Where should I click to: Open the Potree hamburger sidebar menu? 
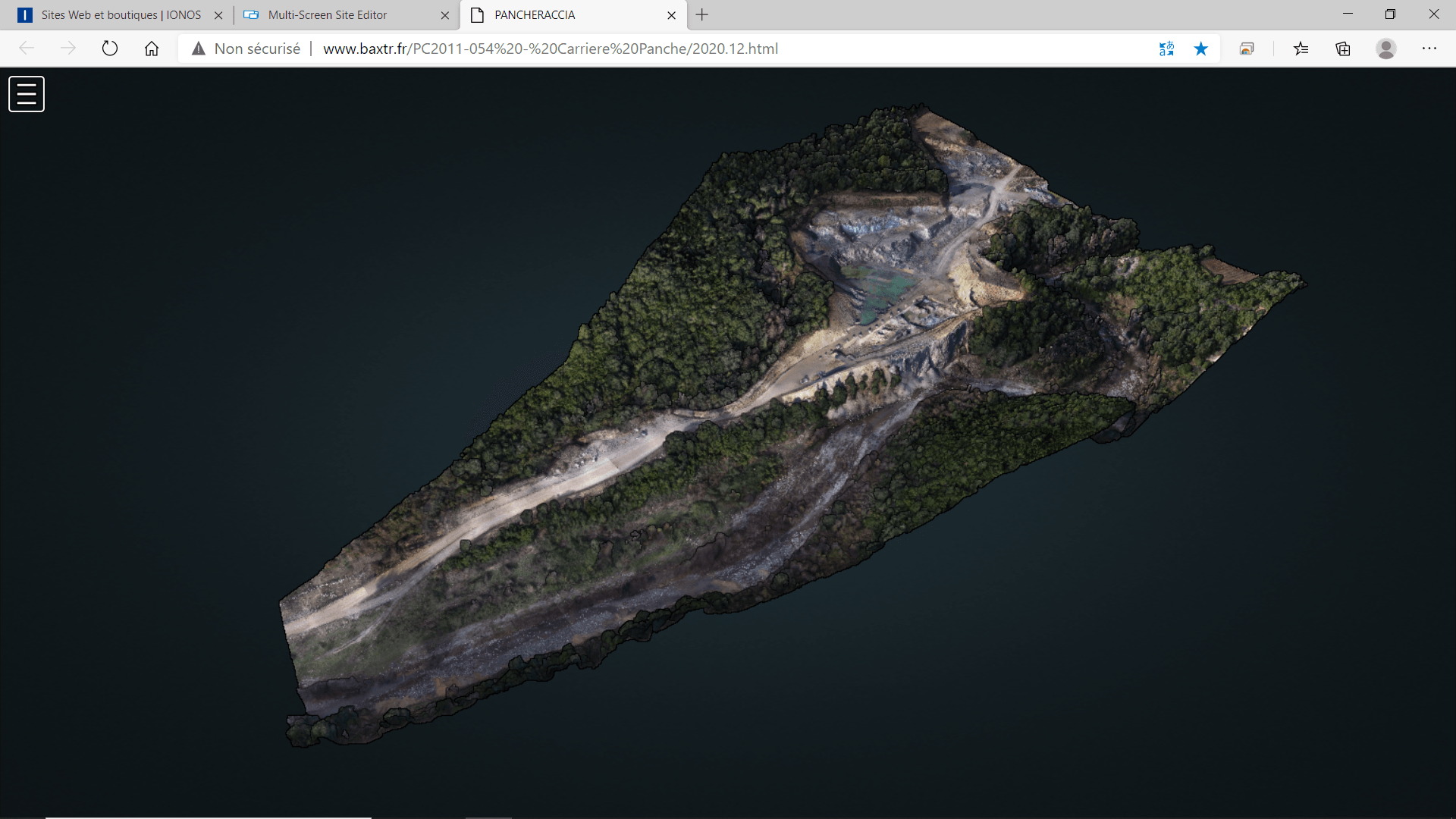[27, 94]
